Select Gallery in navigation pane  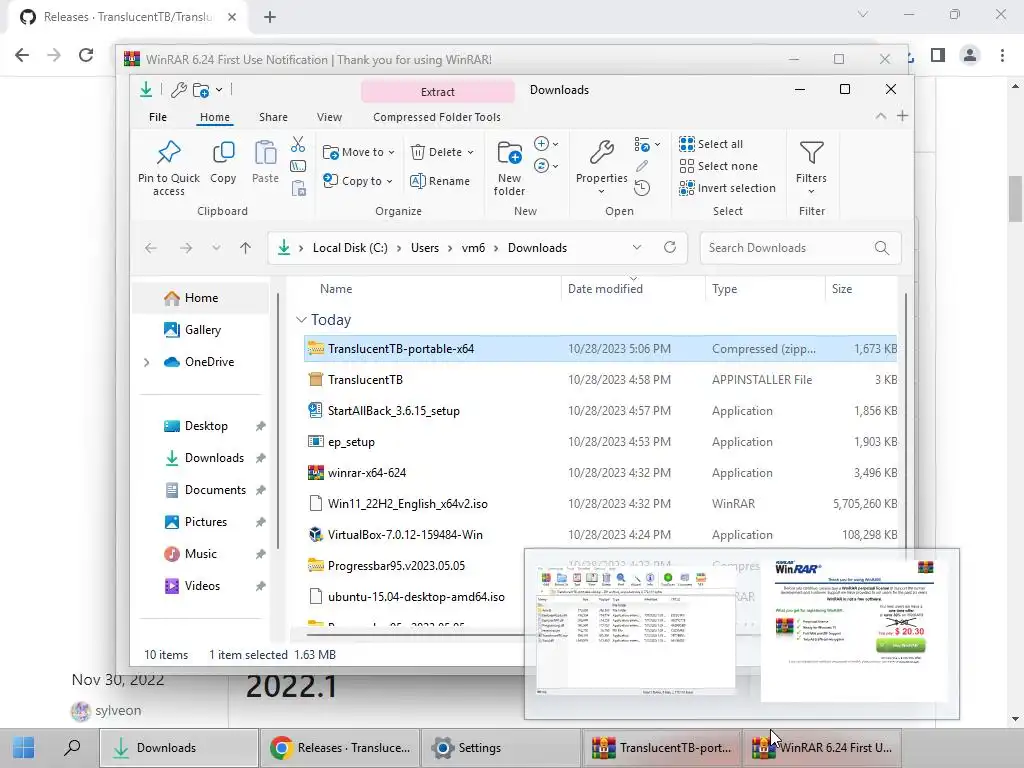[x=202, y=330]
